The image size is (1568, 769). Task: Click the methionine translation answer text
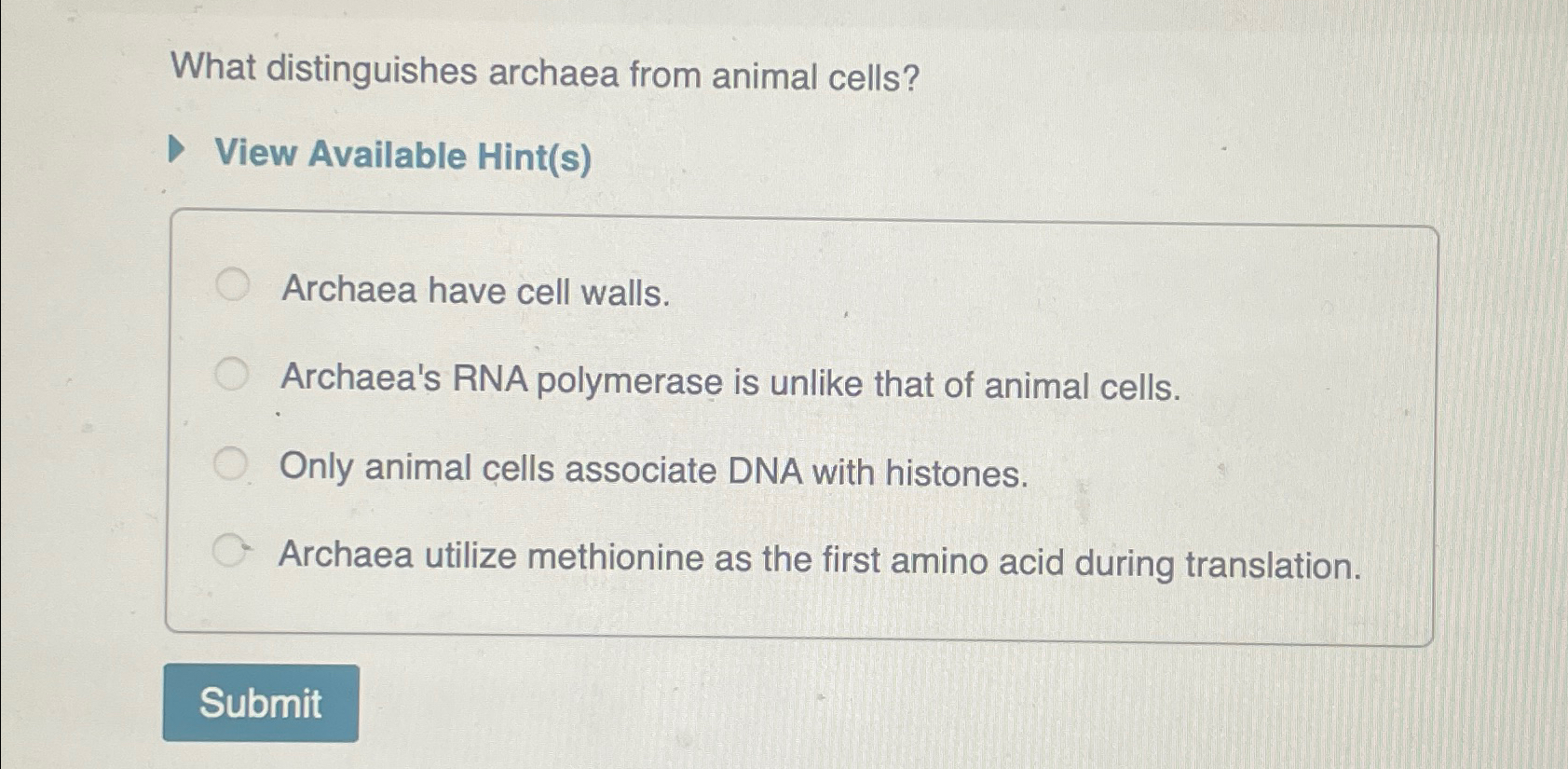[x=820, y=560]
